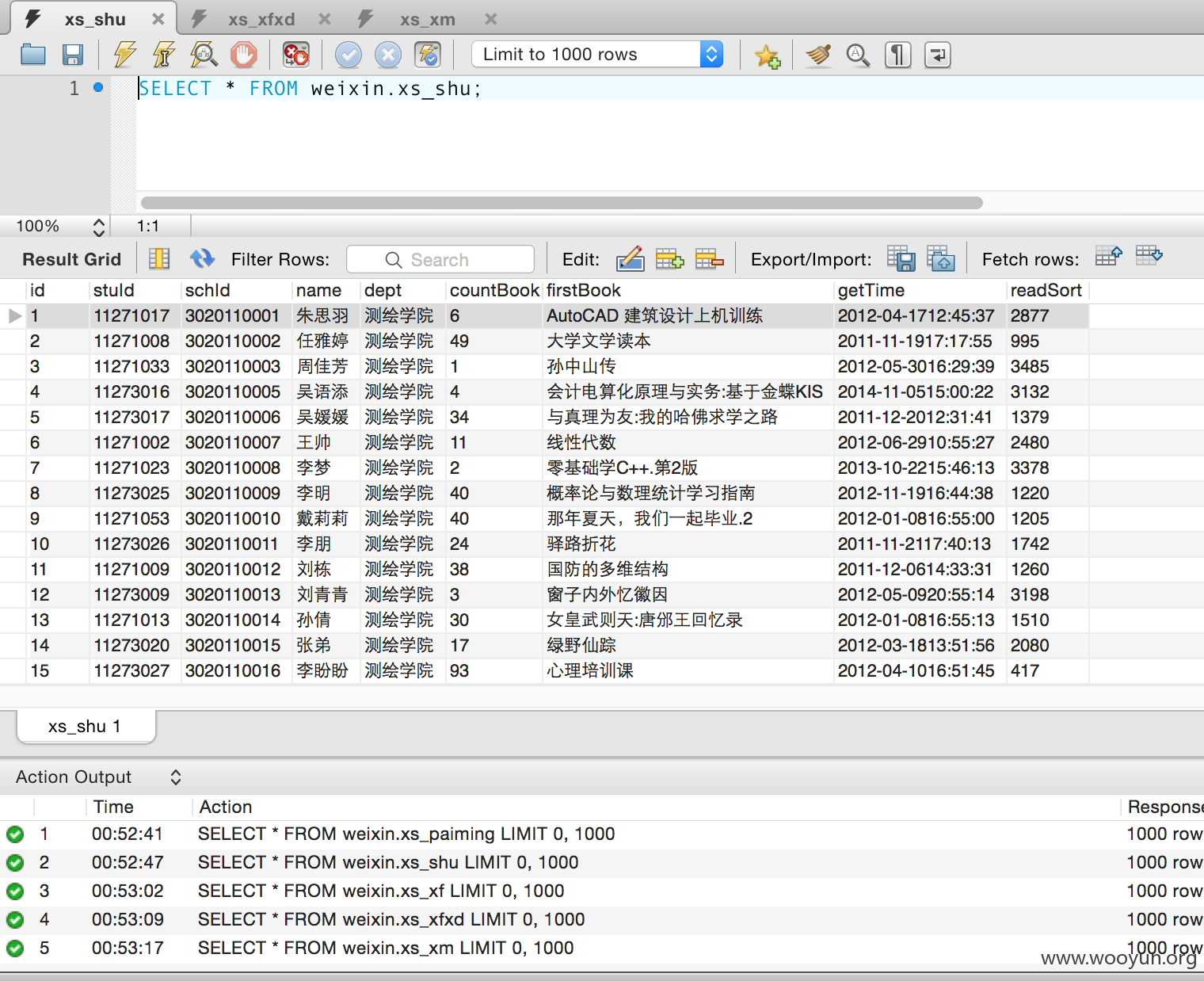Export recordset to file icon
1204x981 pixels.
tap(901, 258)
